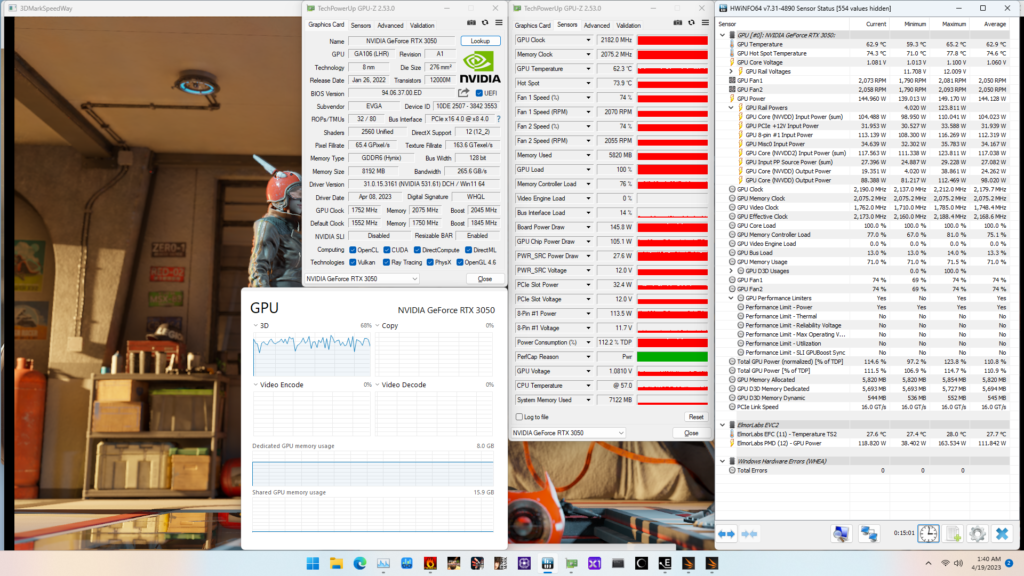Enable Log to file checkbox
This screenshot has height=576, width=1024.
519,417
